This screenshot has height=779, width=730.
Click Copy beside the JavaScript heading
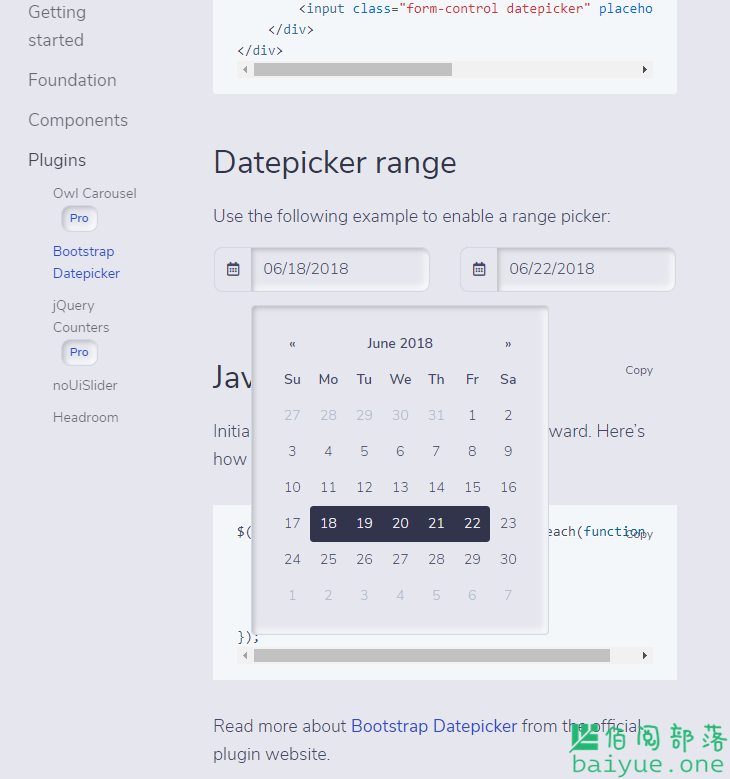[x=639, y=370]
